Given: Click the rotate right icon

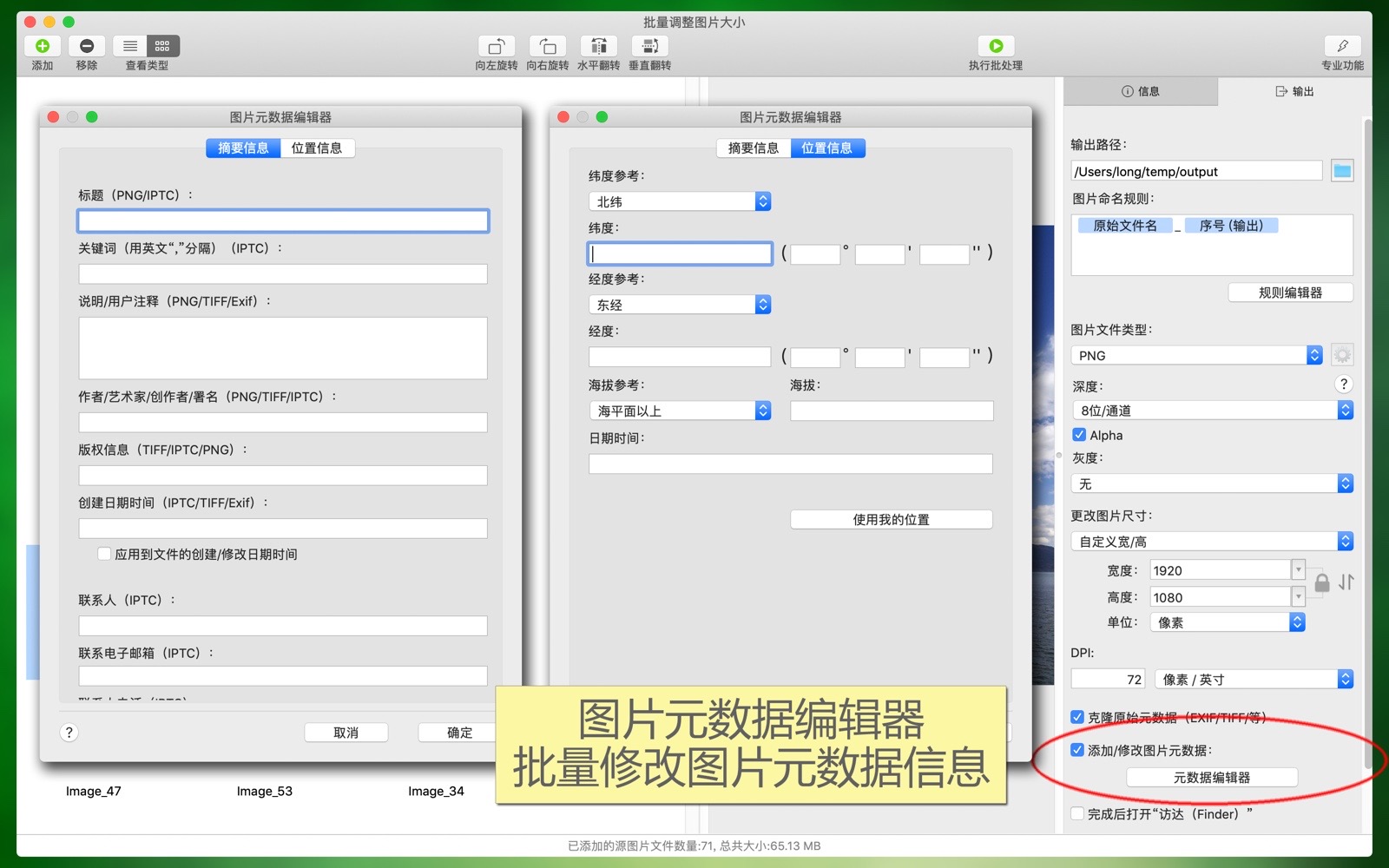Looking at the screenshot, I should pyautogui.click(x=547, y=46).
